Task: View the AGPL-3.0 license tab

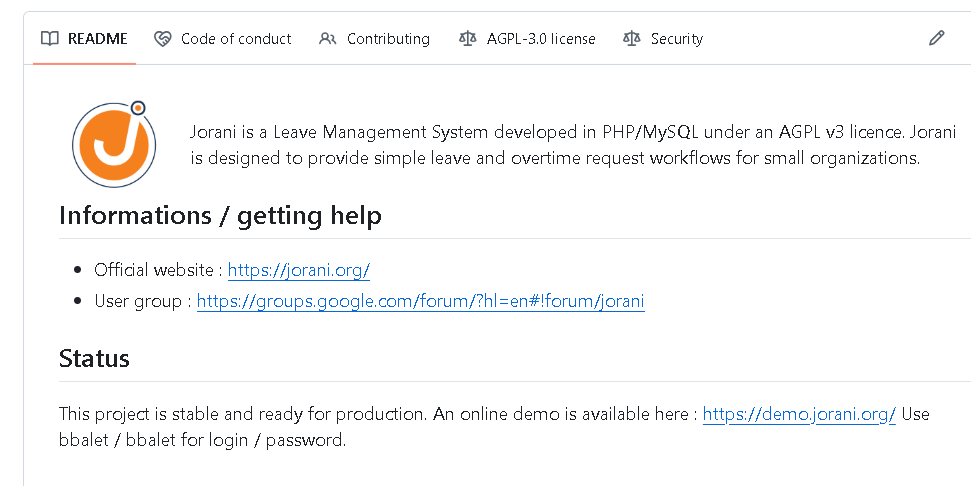Action: [541, 39]
